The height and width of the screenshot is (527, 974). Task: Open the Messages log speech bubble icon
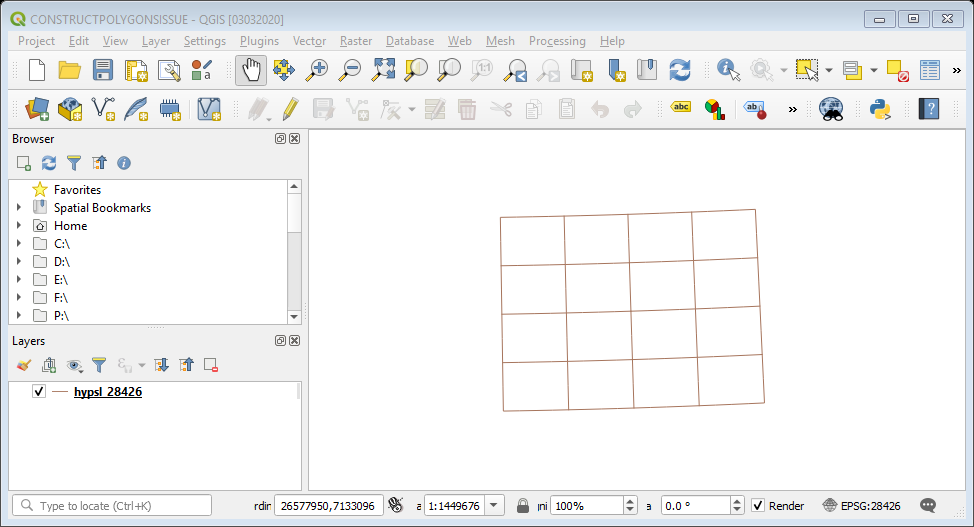pyautogui.click(x=928, y=505)
